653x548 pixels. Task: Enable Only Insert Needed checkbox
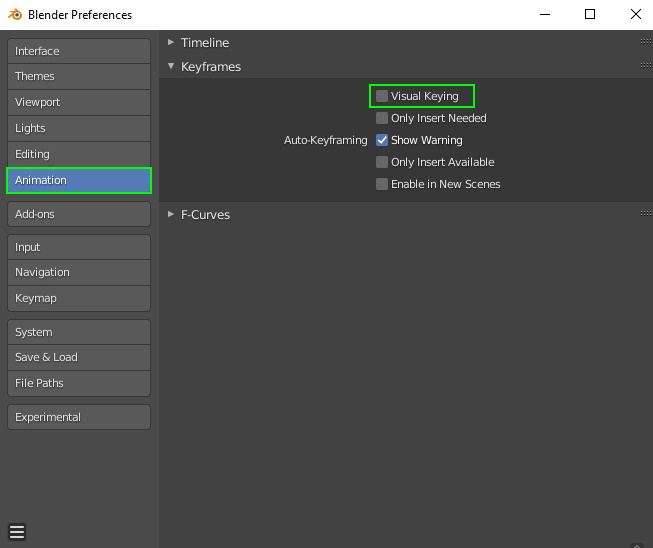pos(382,118)
